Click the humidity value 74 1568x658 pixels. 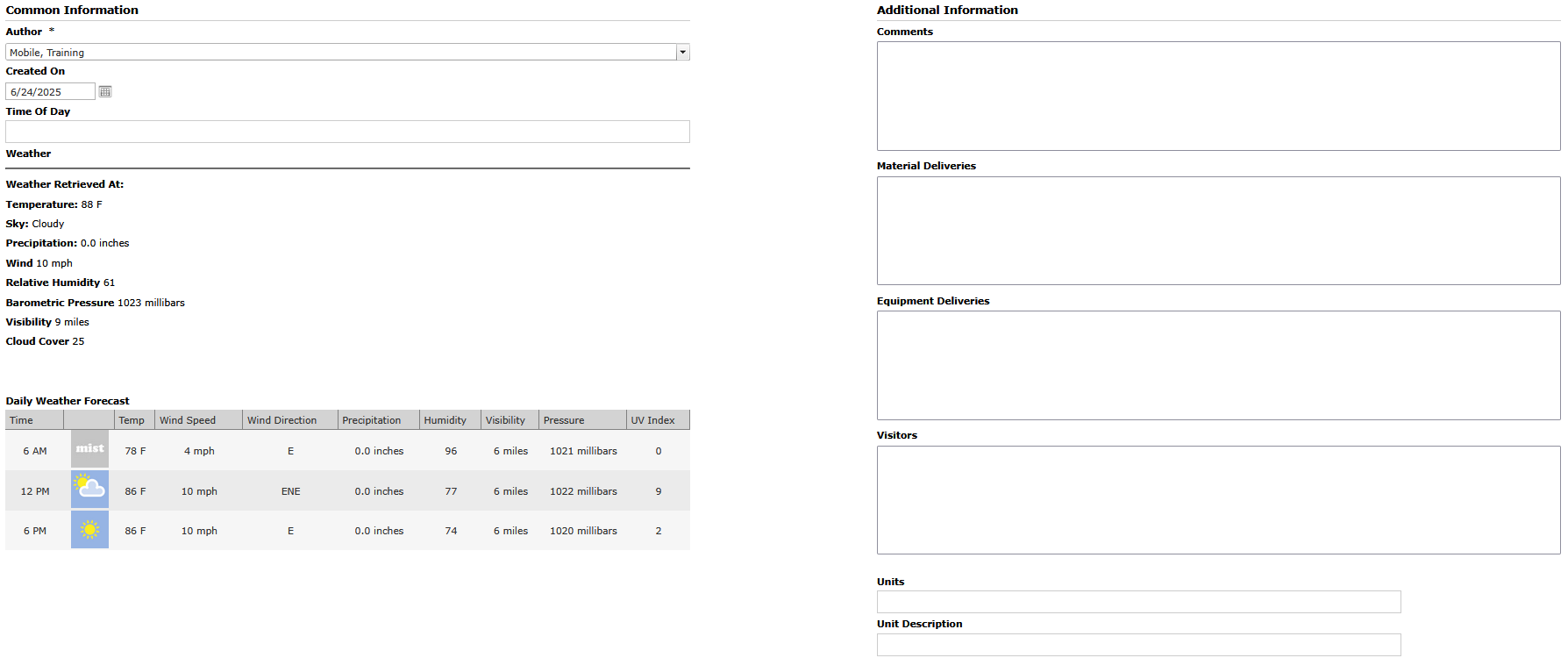pos(451,531)
